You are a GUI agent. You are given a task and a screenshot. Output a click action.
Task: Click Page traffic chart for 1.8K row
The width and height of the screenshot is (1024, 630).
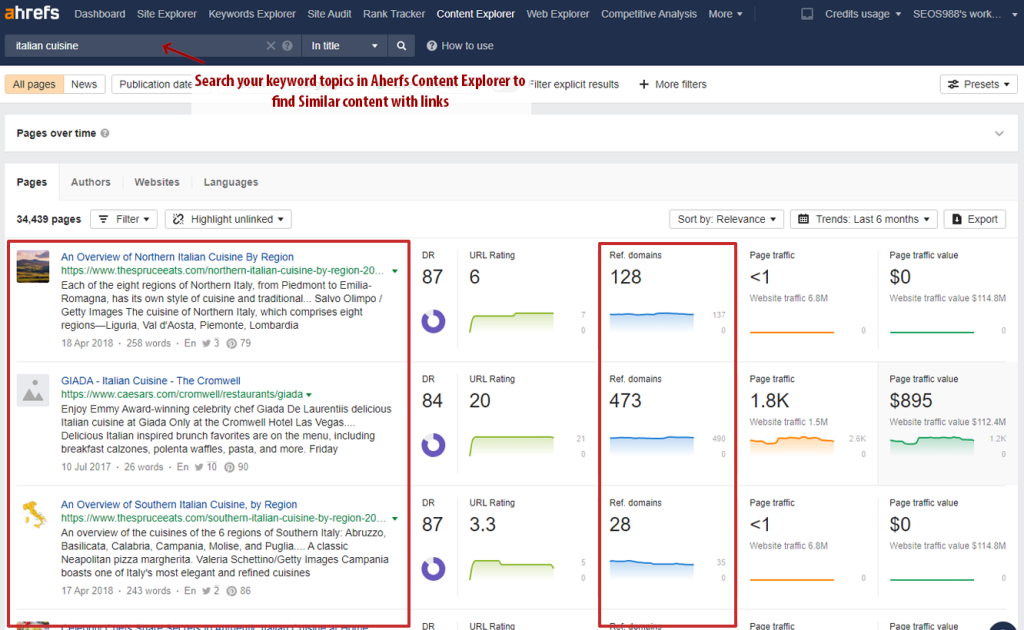pyautogui.click(x=792, y=445)
